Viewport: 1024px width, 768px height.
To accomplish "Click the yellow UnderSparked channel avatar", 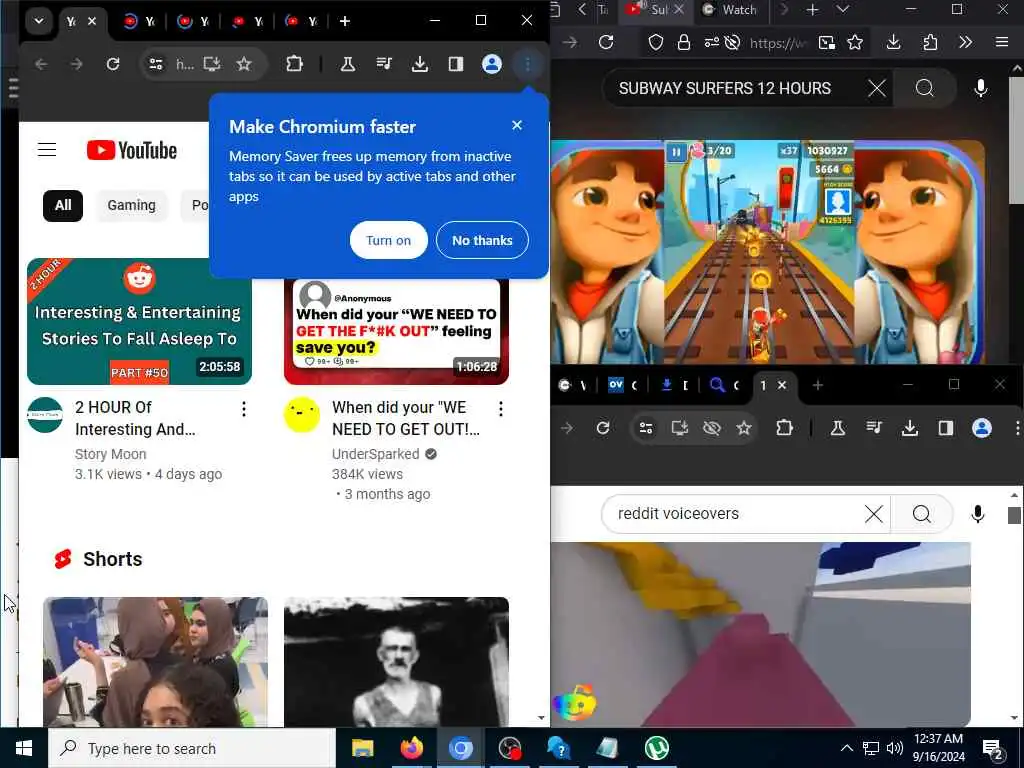I will coord(302,415).
